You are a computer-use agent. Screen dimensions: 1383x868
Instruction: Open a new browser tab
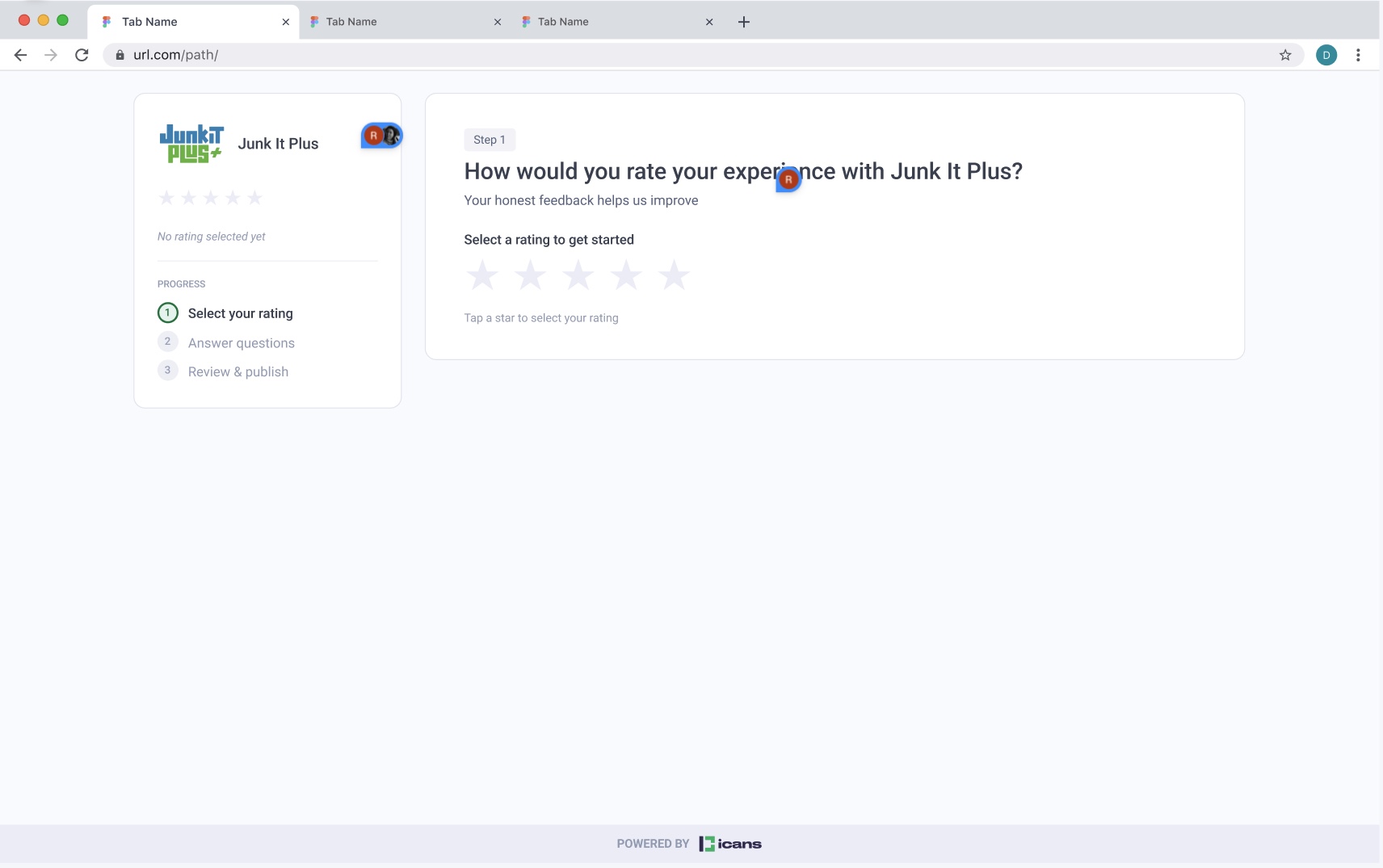pyautogui.click(x=744, y=22)
